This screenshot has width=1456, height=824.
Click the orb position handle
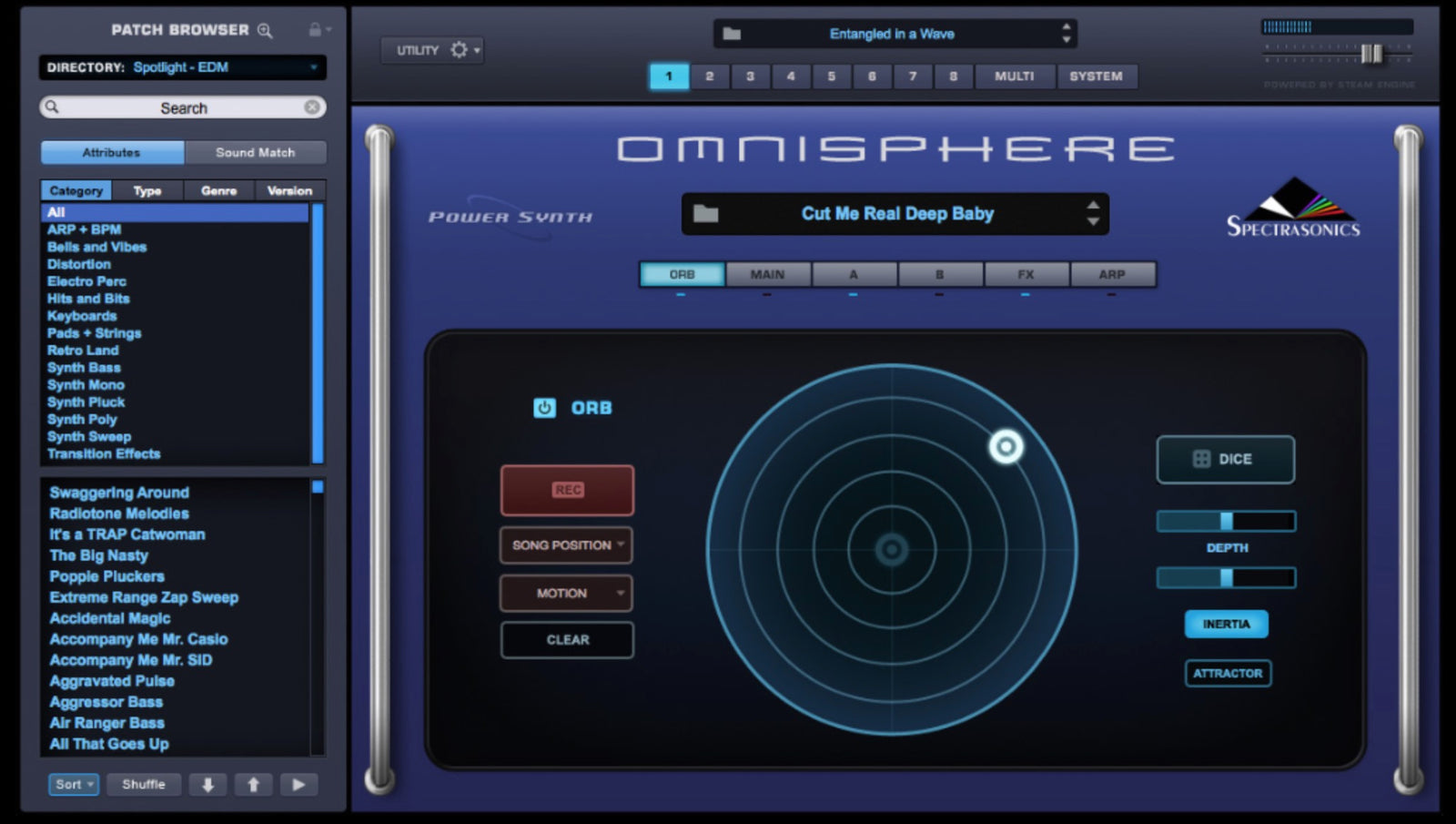pos(1006,446)
